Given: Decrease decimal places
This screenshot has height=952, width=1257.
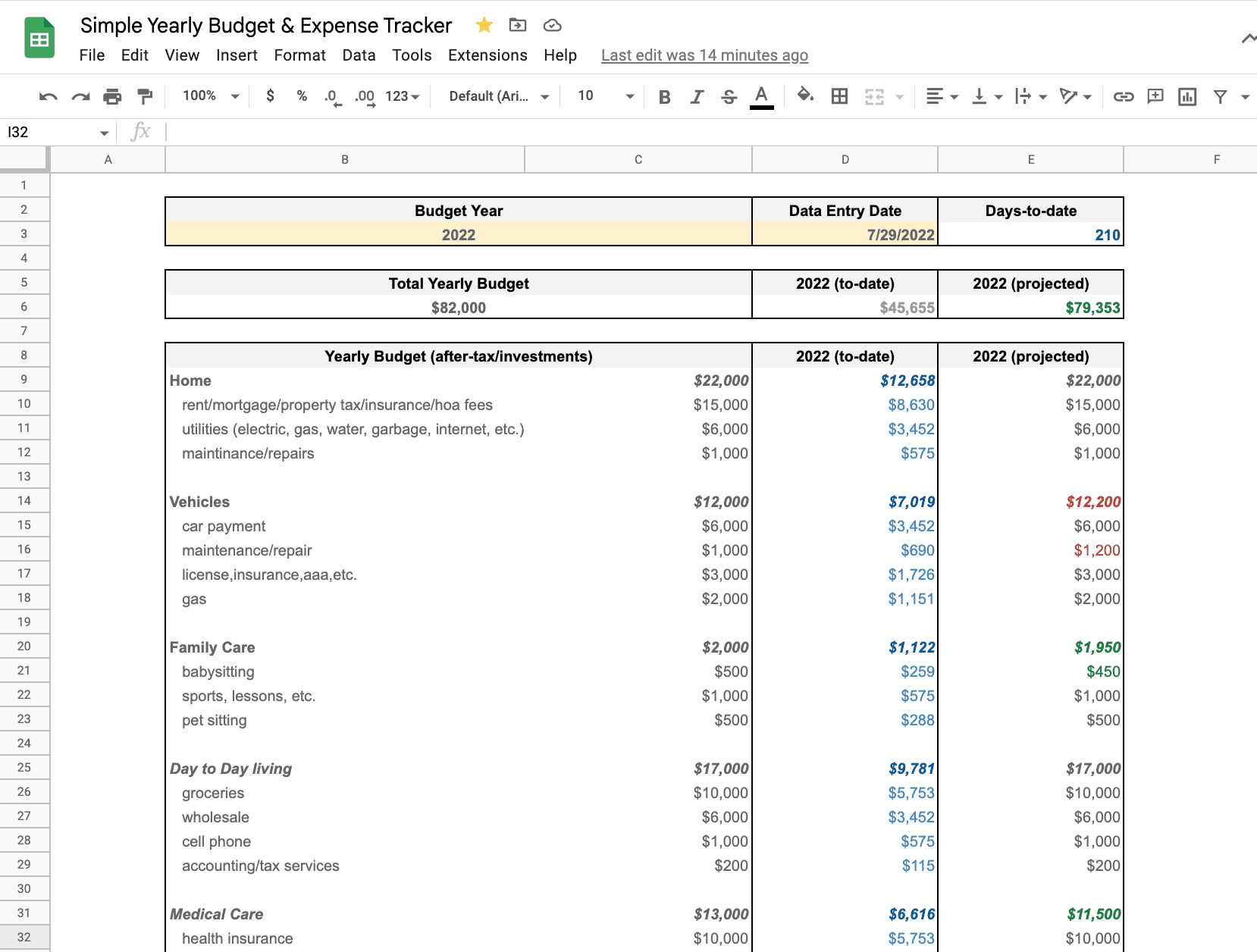Looking at the screenshot, I should tap(332, 96).
